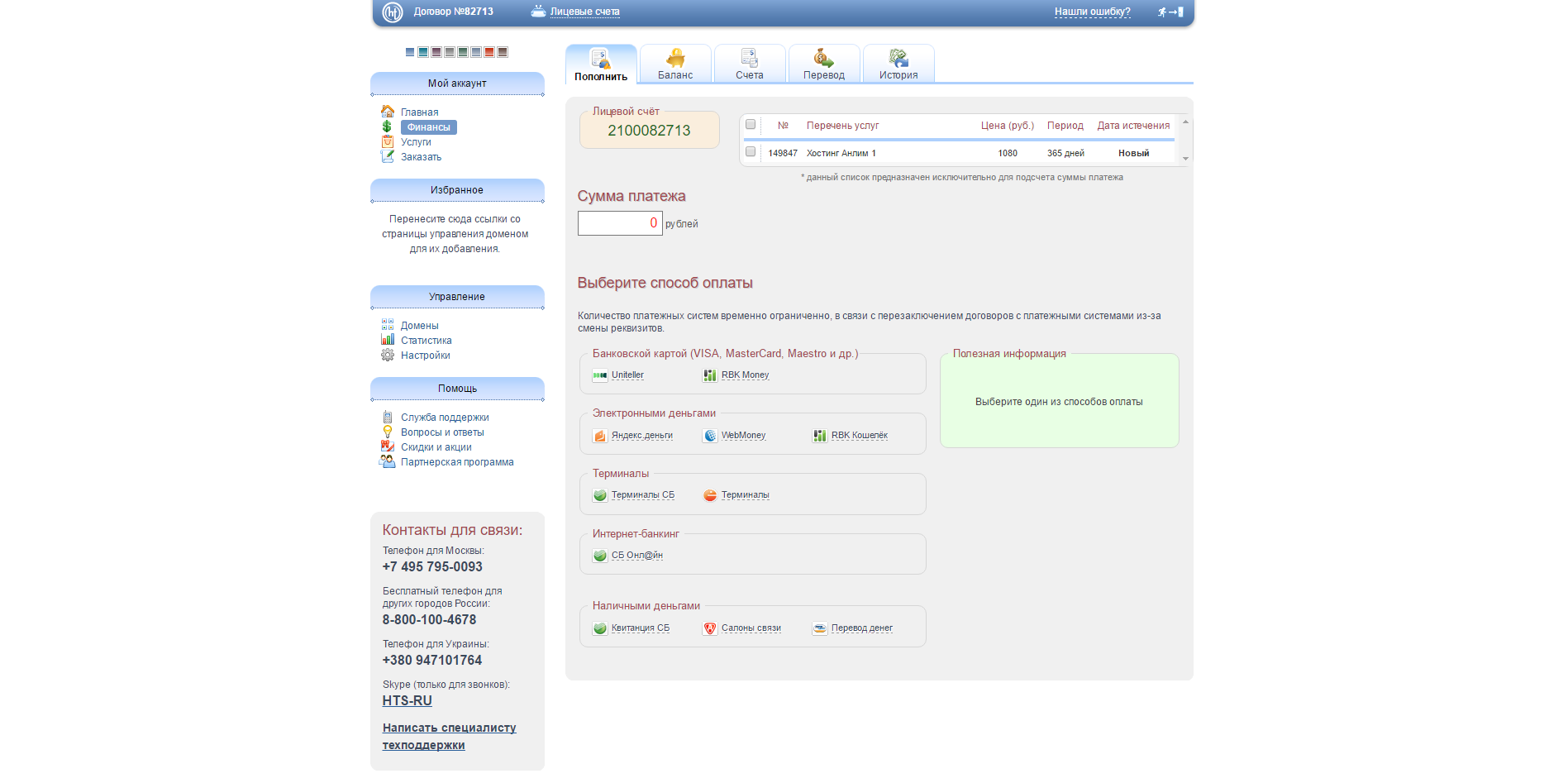1568x783 pixels.
Task: Click the gear icon beside Настройки
Action: (388, 355)
